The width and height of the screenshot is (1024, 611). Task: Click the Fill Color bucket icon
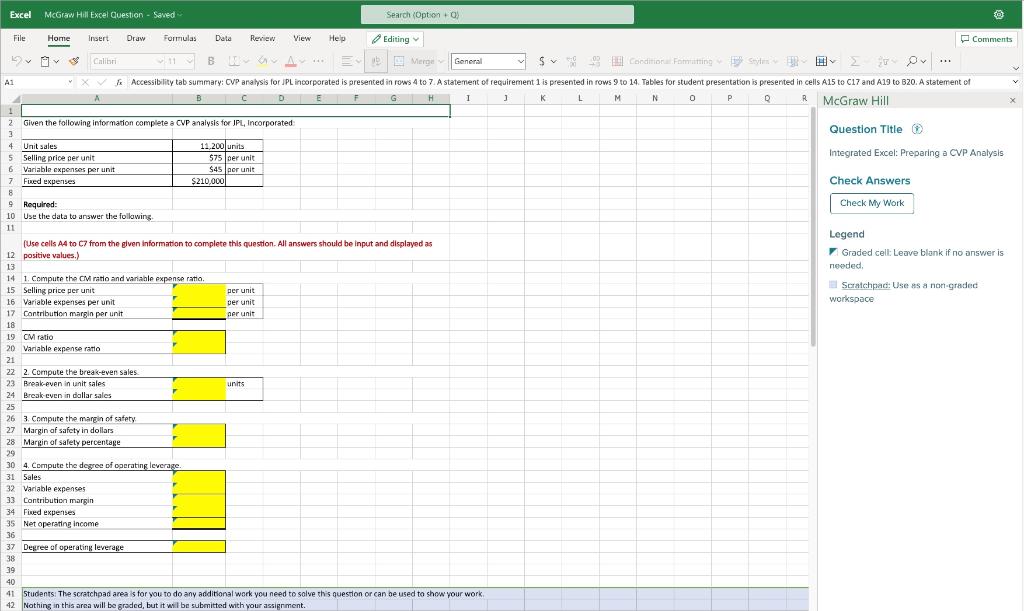tap(262, 61)
